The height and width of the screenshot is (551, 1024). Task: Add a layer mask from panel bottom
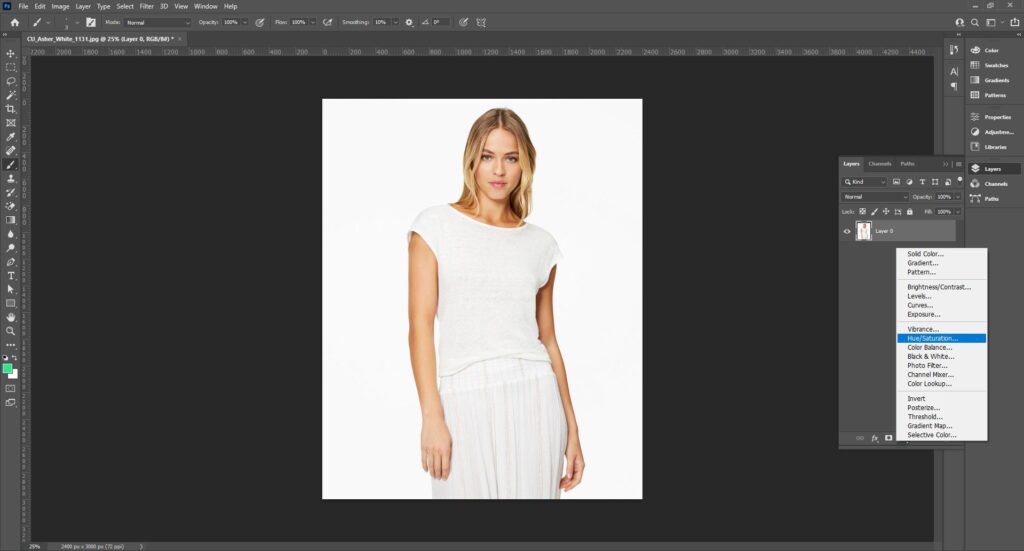888,438
